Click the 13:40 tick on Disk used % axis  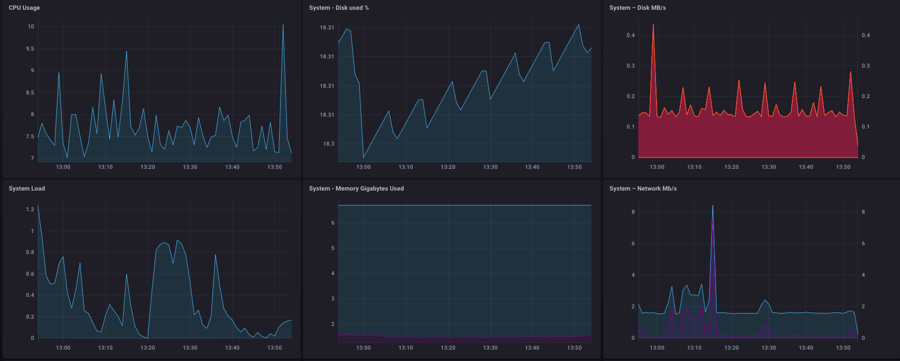(x=532, y=167)
